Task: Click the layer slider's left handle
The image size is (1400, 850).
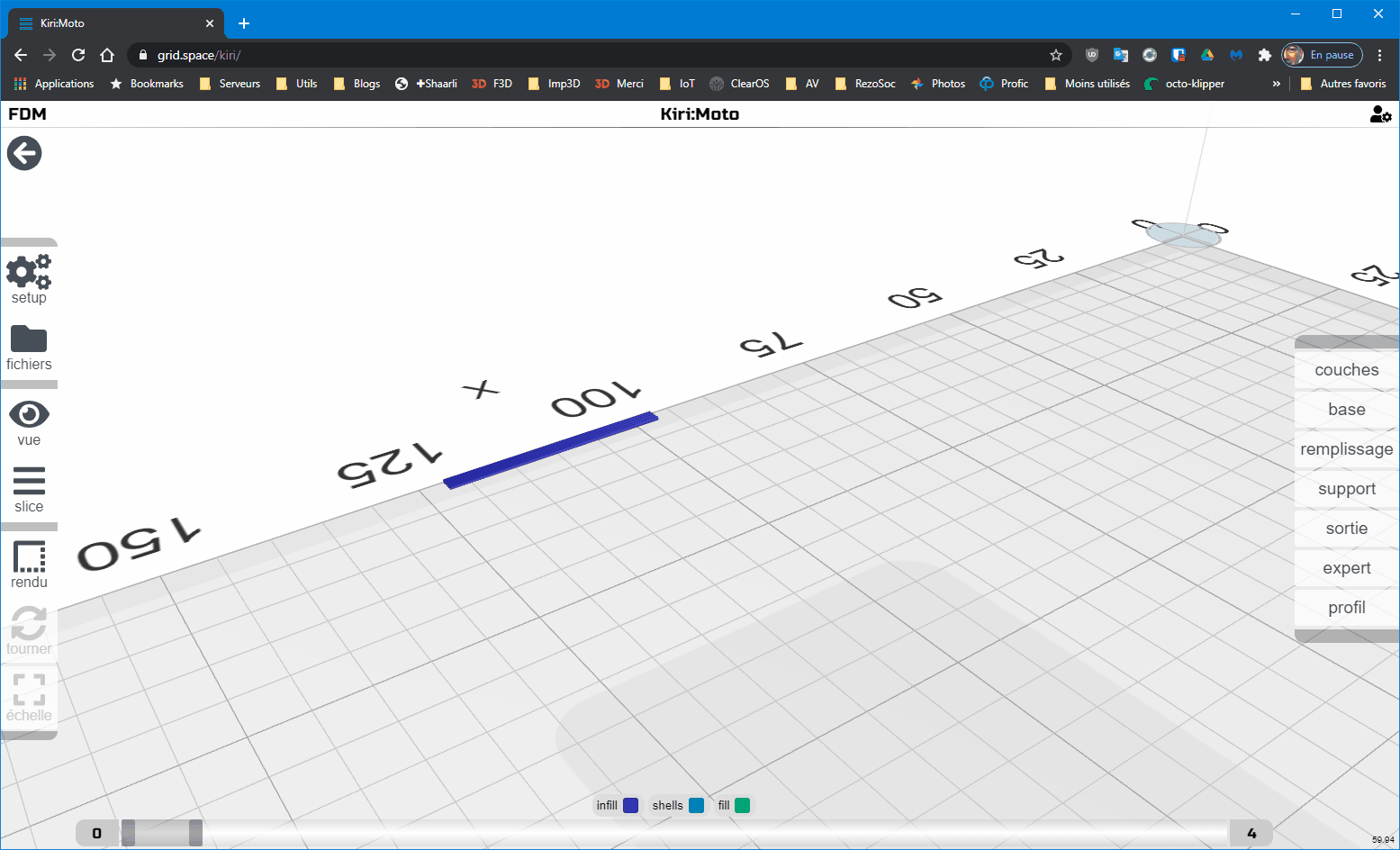Action: [x=128, y=833]
